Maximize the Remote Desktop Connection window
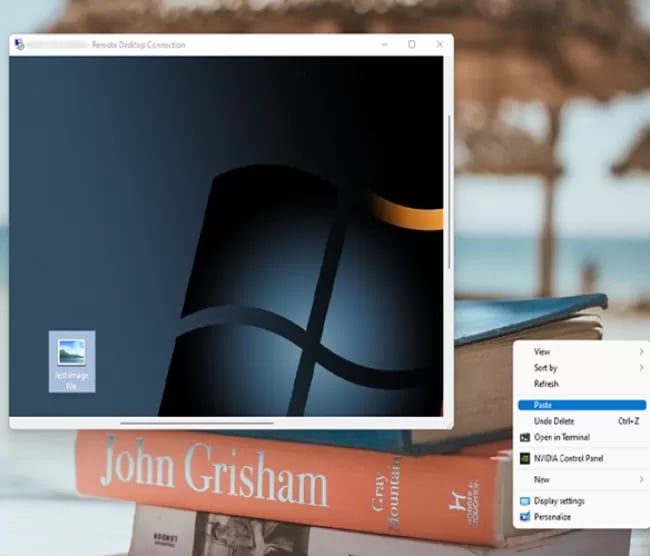This screenshot has width=650, height=556. (x=412, y=44)
